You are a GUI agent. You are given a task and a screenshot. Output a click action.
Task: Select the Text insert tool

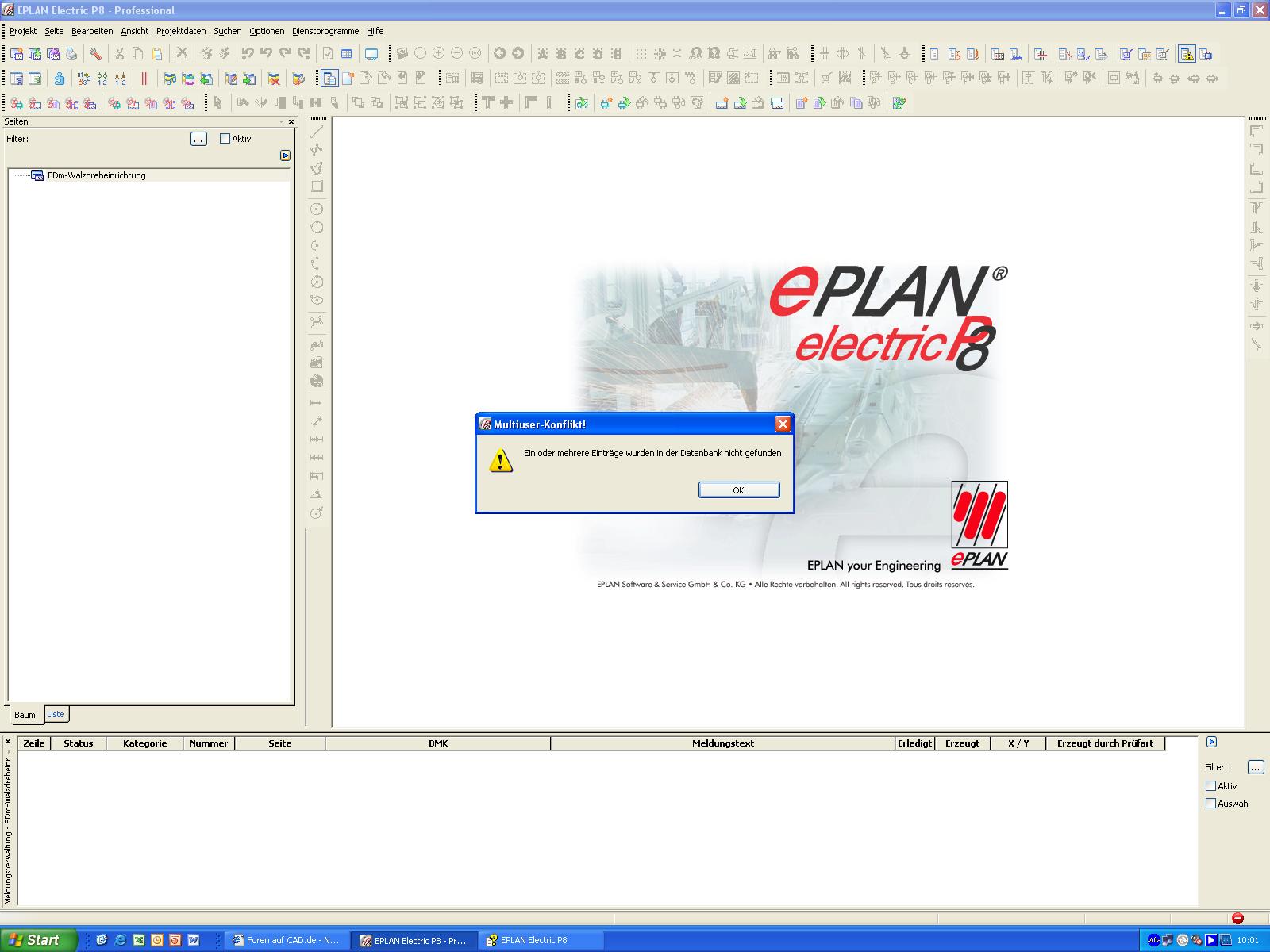[317, 344]
